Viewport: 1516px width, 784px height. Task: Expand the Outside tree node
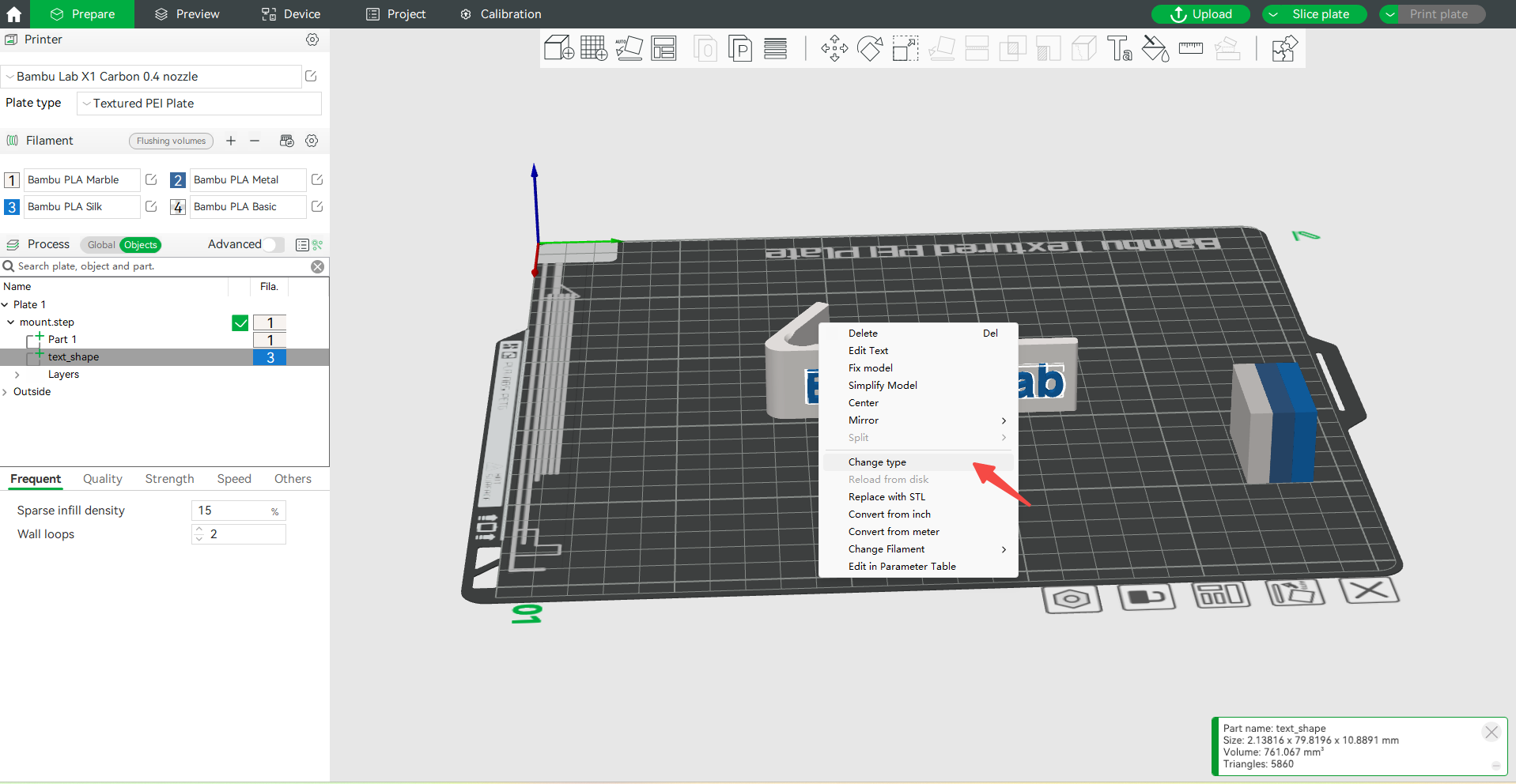[x=5, y=392]
